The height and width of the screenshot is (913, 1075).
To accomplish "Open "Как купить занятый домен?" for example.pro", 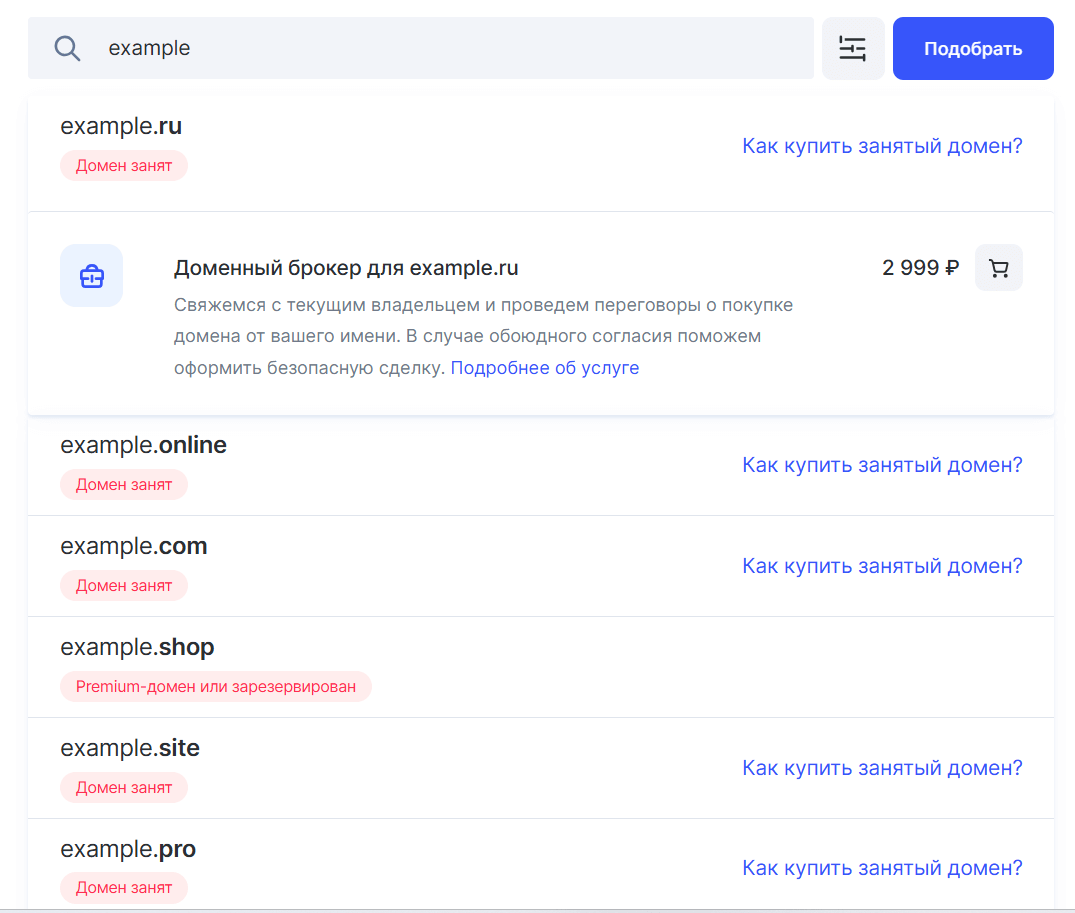I will tap(882, 868).
